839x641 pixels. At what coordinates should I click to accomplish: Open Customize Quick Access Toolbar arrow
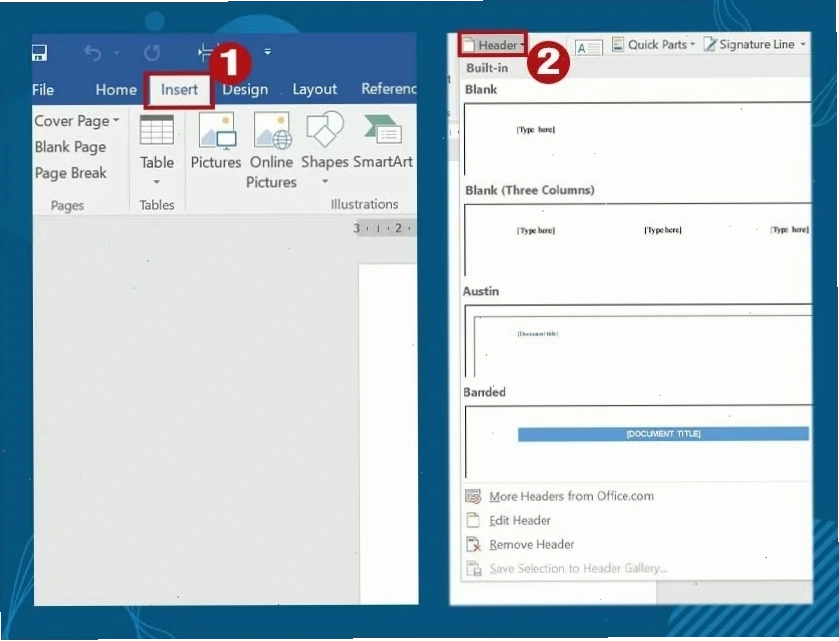(x=268, y=52)
